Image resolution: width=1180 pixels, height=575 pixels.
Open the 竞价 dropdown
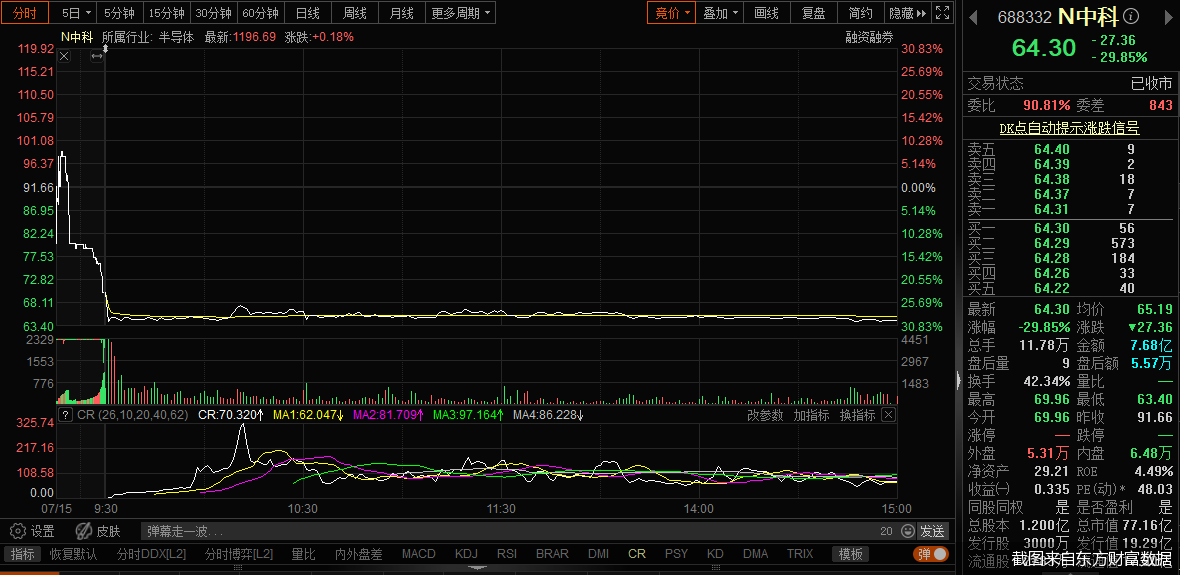673,13
